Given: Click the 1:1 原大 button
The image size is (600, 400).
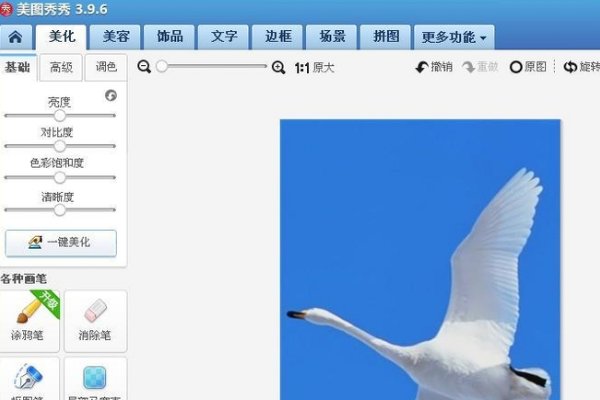Looking at the screenshot, I should click(x=315, y=68).
